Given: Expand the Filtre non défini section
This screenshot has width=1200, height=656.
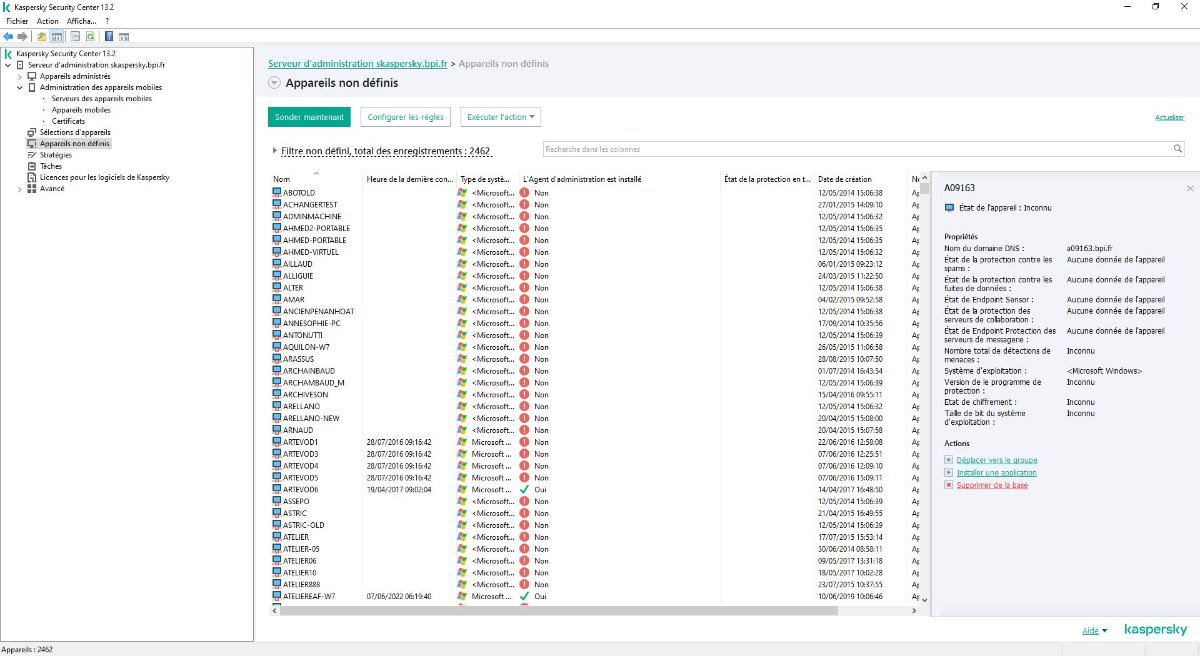Looking at the screenshot, I should pyautogui.click(x=275, y=151).
